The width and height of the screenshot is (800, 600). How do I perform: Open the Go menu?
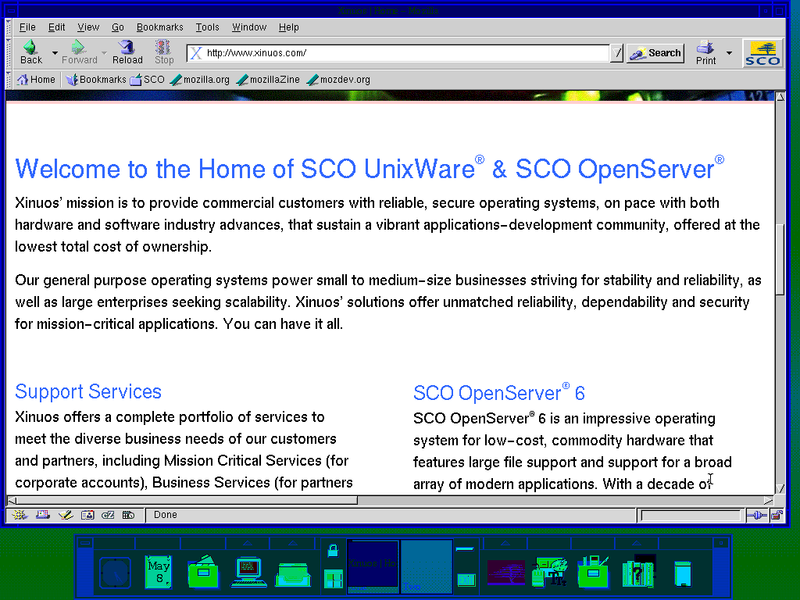[117, 28]
